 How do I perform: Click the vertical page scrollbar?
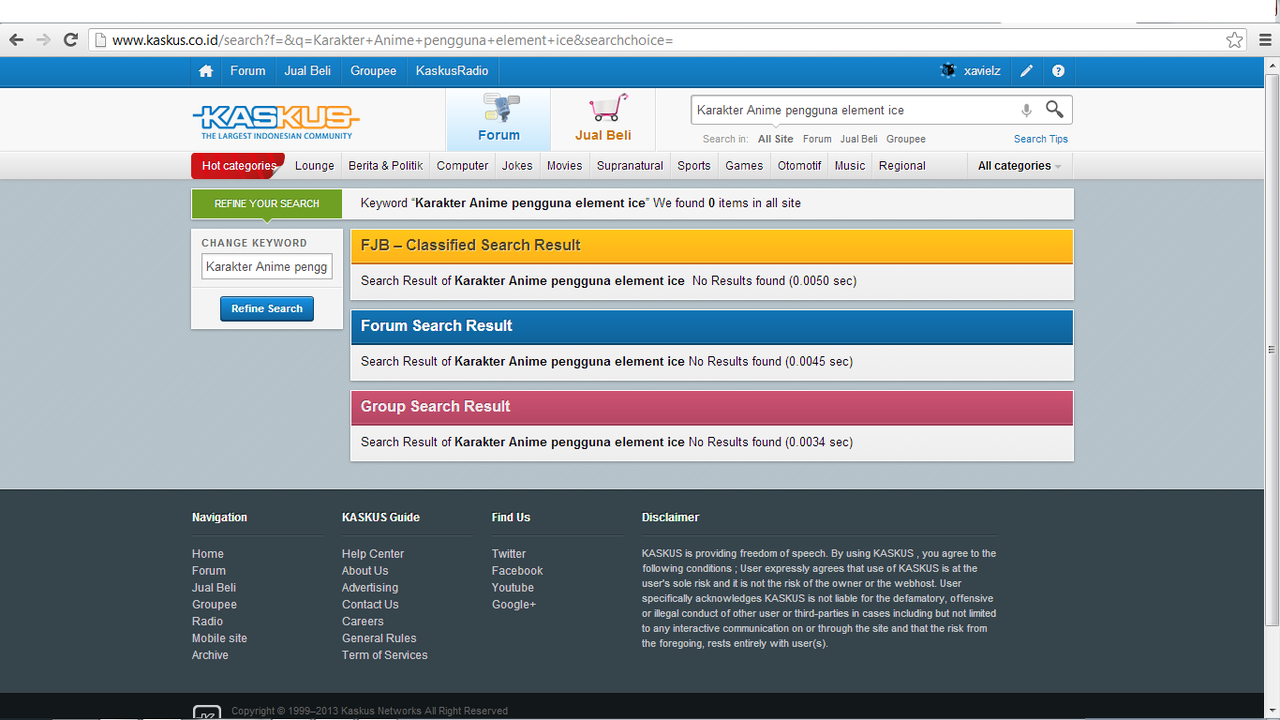pyautogui.click(x=1271, y=350)
